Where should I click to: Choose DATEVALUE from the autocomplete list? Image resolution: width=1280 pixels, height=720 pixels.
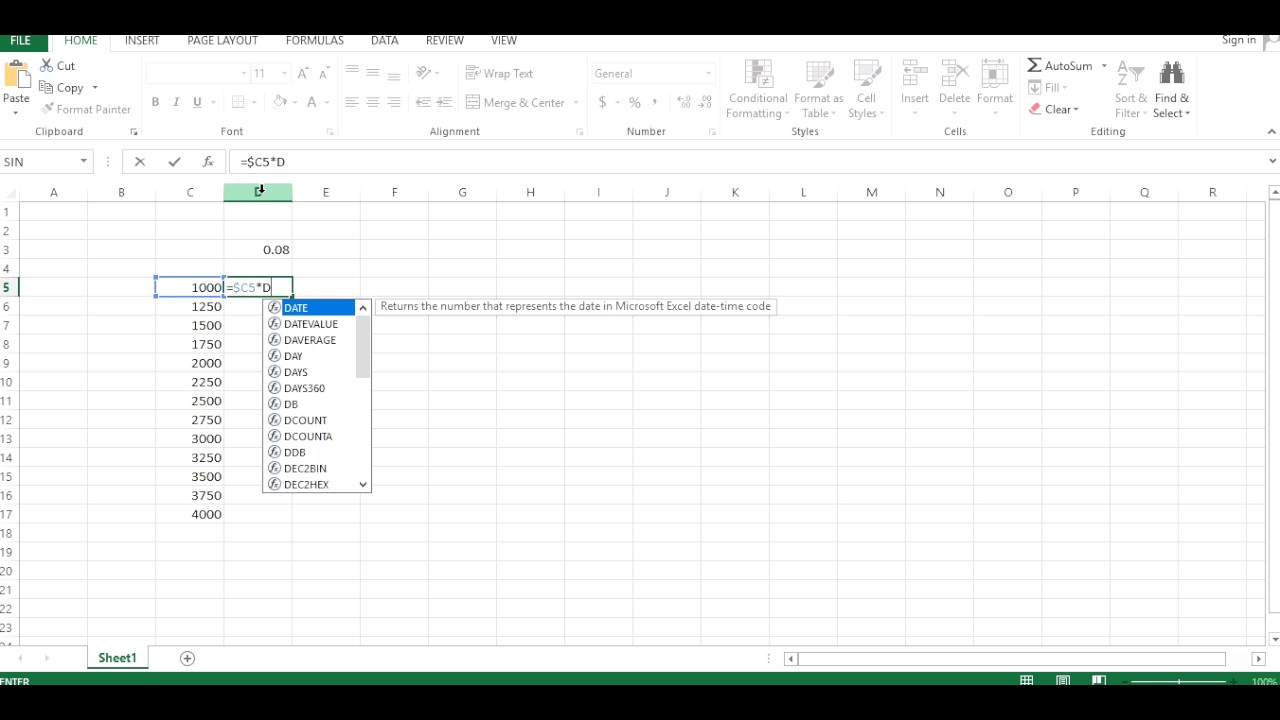pyautogui.click(x=310, y=324)
